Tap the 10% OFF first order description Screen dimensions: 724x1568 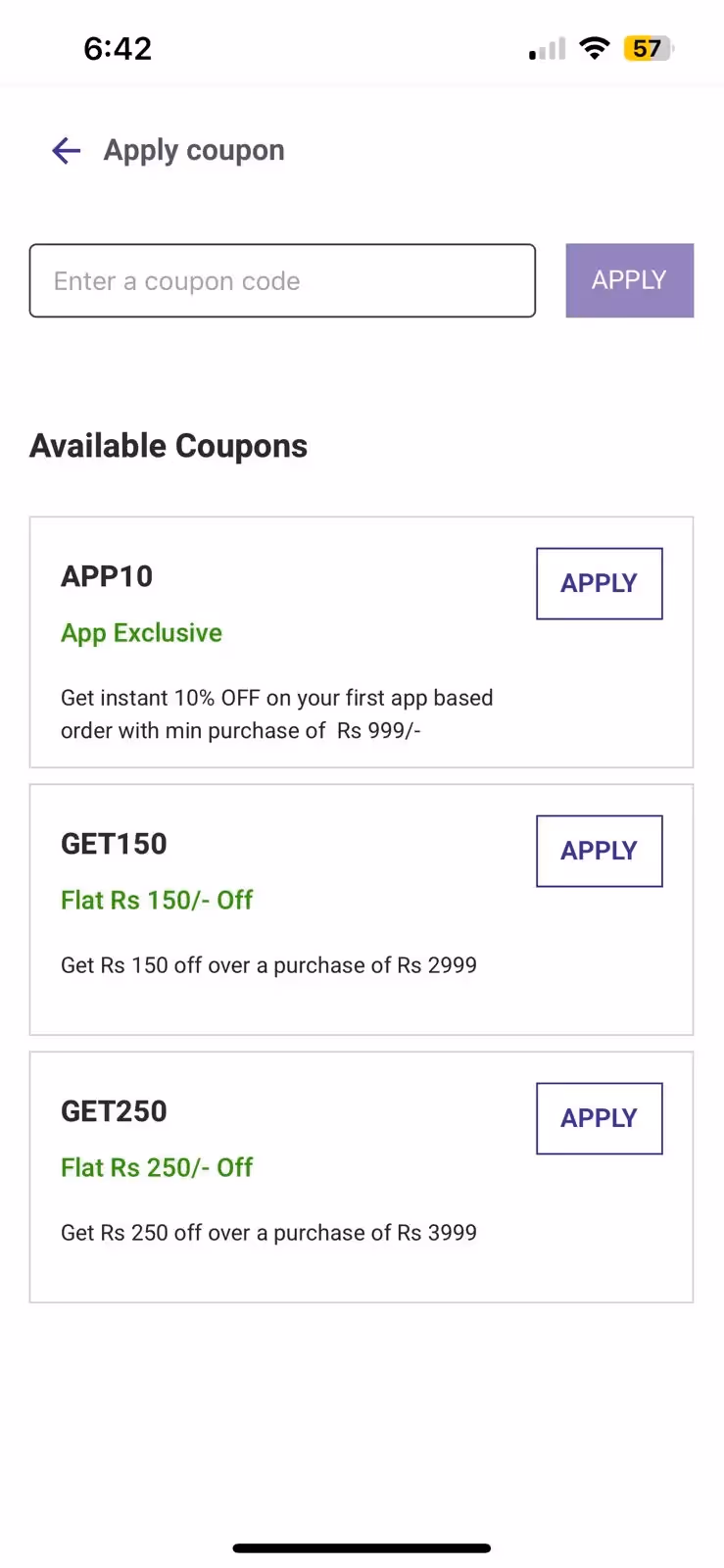click(276, 714)
